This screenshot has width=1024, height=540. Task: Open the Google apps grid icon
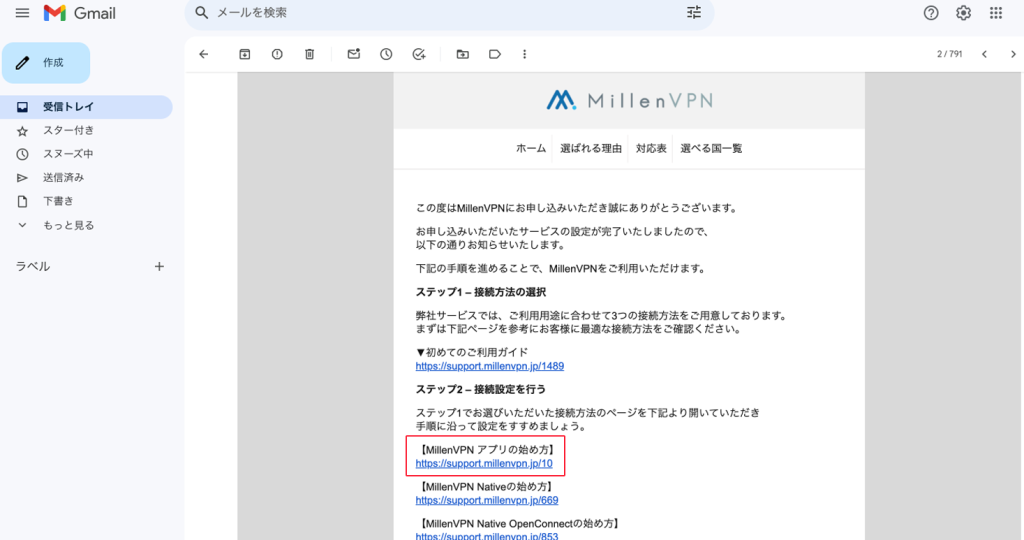coord(995,13)
